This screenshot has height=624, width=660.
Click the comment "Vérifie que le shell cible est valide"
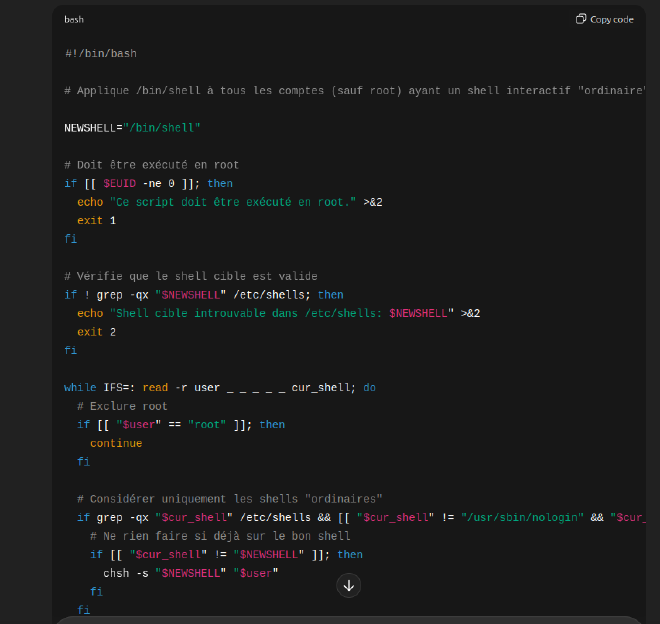tap(190, 276)
